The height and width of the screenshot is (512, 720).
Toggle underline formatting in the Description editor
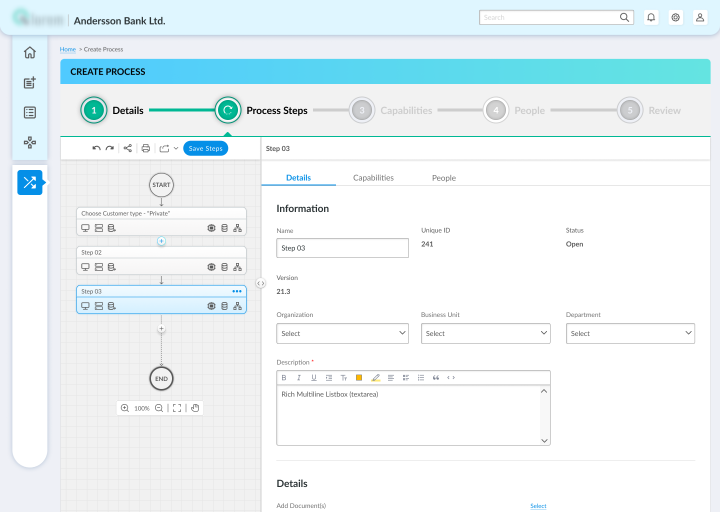point(314,378)
